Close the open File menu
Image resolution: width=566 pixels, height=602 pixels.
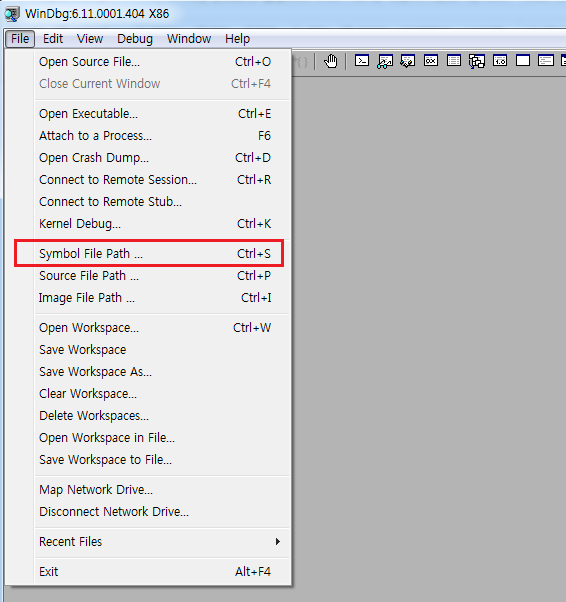(x=20, y=39)
